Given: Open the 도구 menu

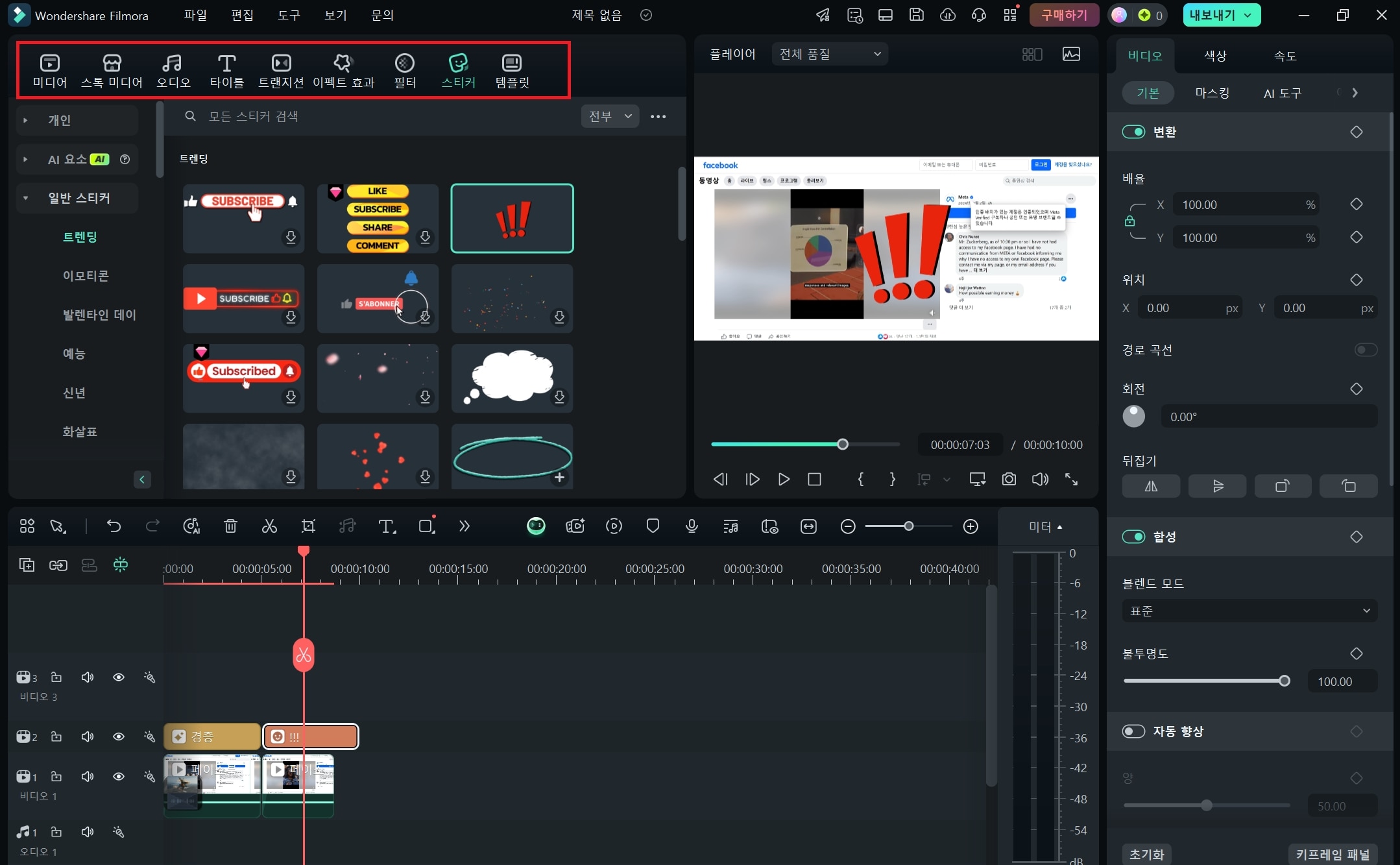Looking at the screenshot, I should click(289, 15).
